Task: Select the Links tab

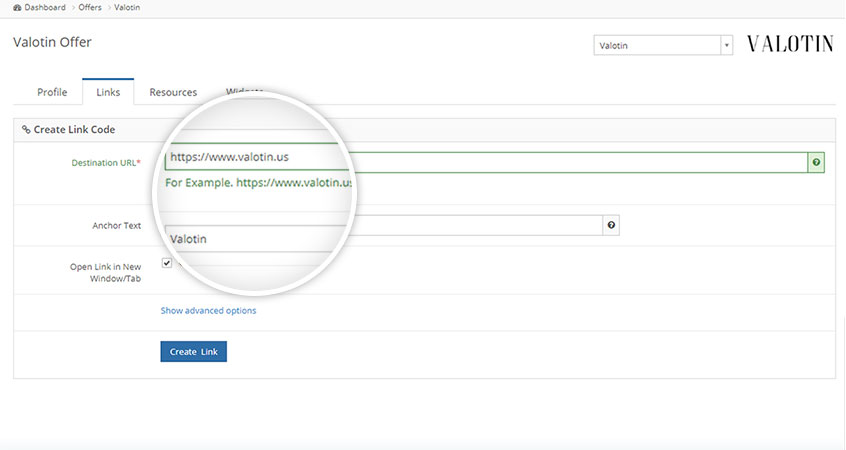Action: click(x=108, y=92)
